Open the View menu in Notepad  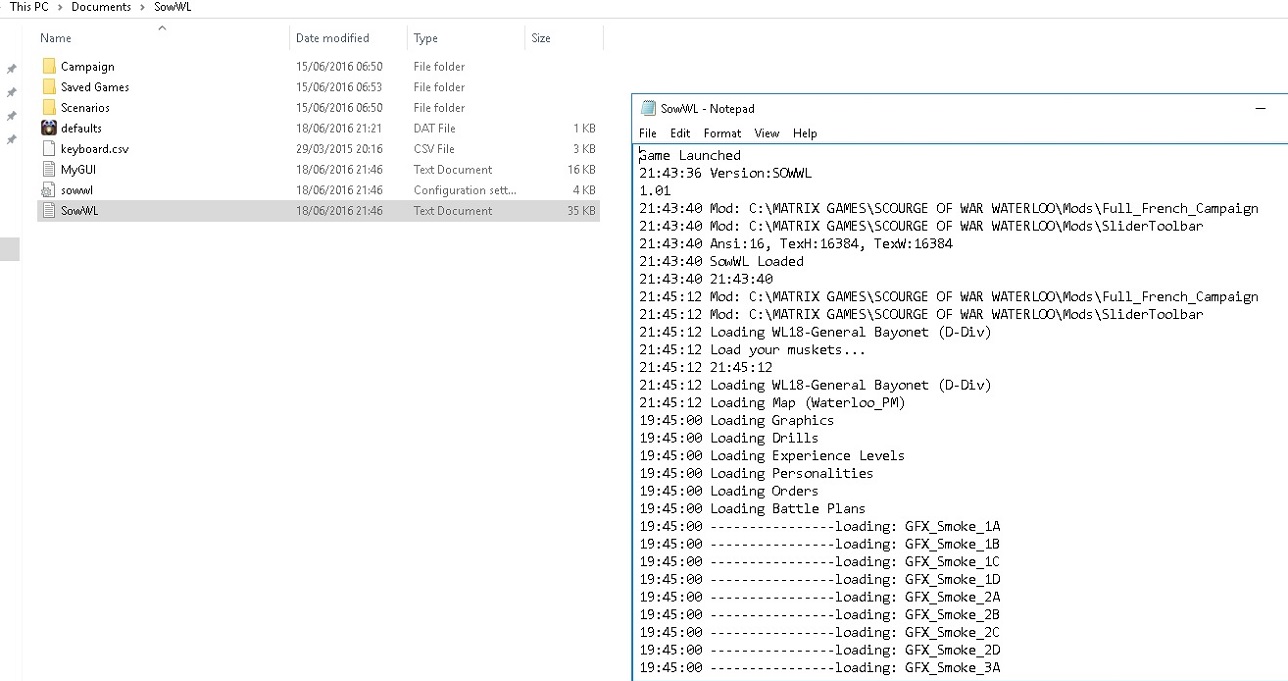(x=767, y=133)
